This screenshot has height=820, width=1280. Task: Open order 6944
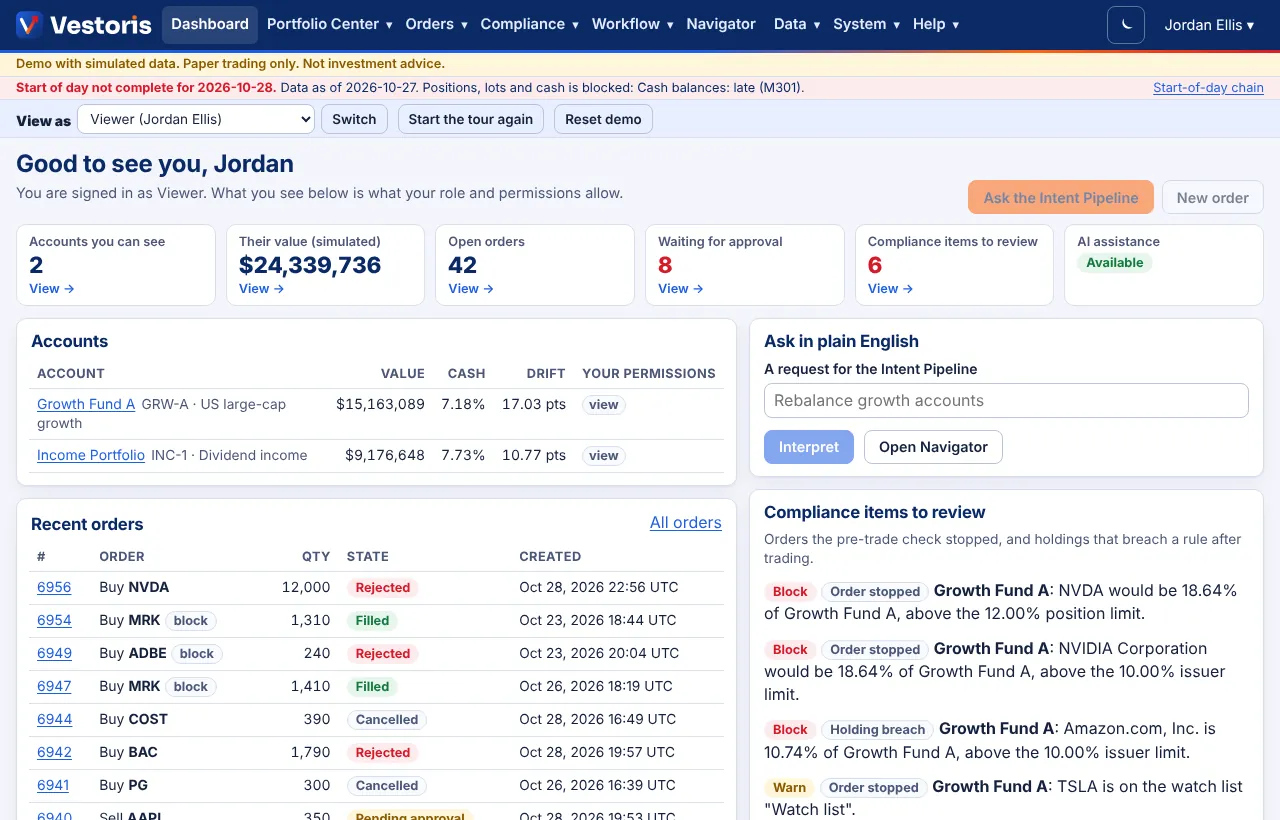point(54,720)
